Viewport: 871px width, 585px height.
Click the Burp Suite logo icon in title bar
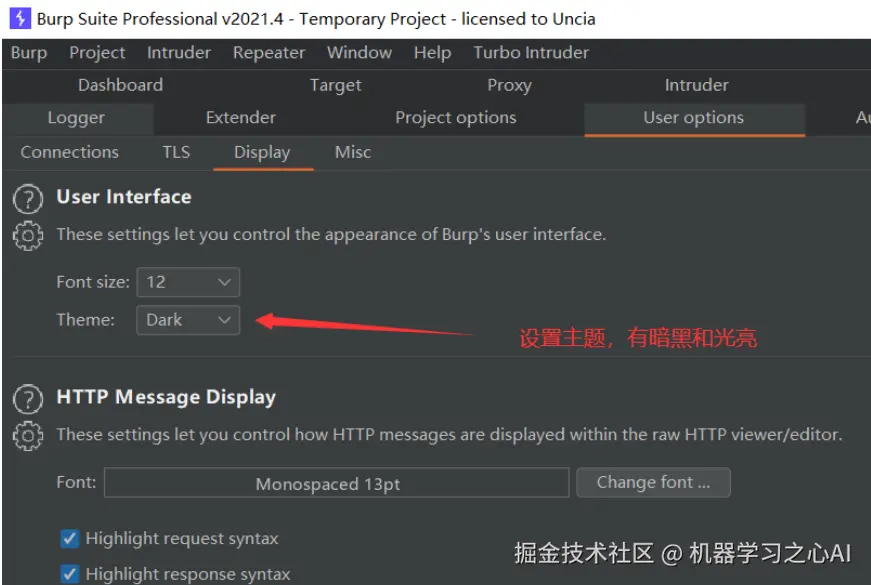click(x=20, y=18)
